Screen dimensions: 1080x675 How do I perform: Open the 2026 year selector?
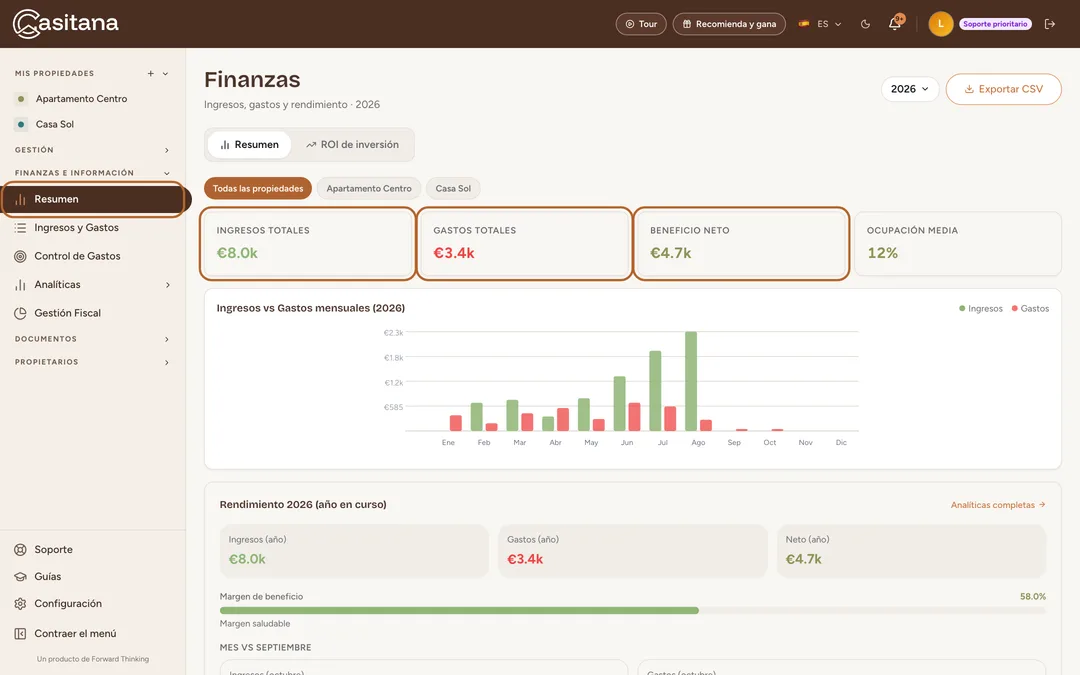click(x=910, y=89)
